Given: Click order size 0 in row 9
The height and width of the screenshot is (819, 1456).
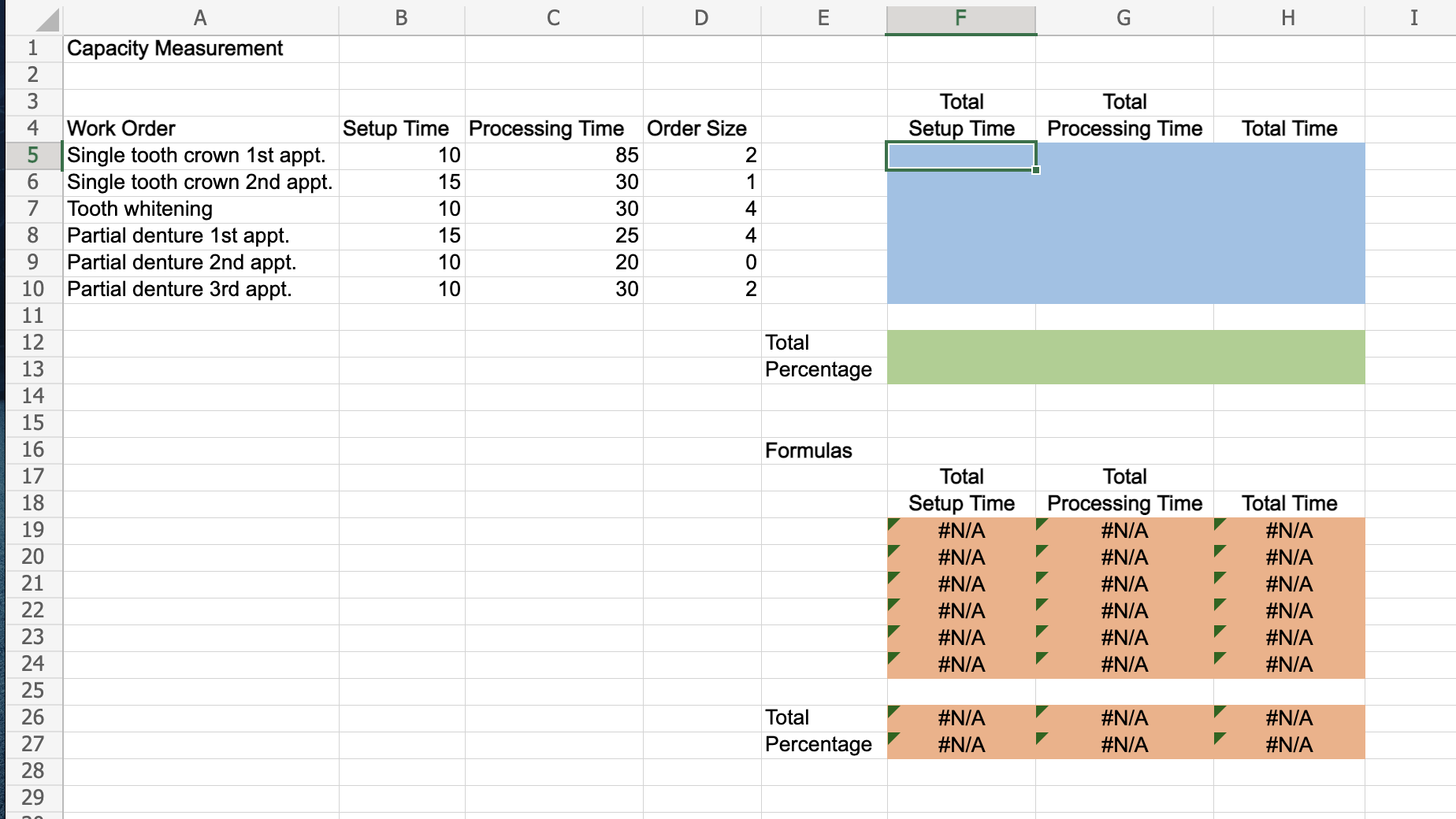Looking at the screenshot, I should point(701,263).
